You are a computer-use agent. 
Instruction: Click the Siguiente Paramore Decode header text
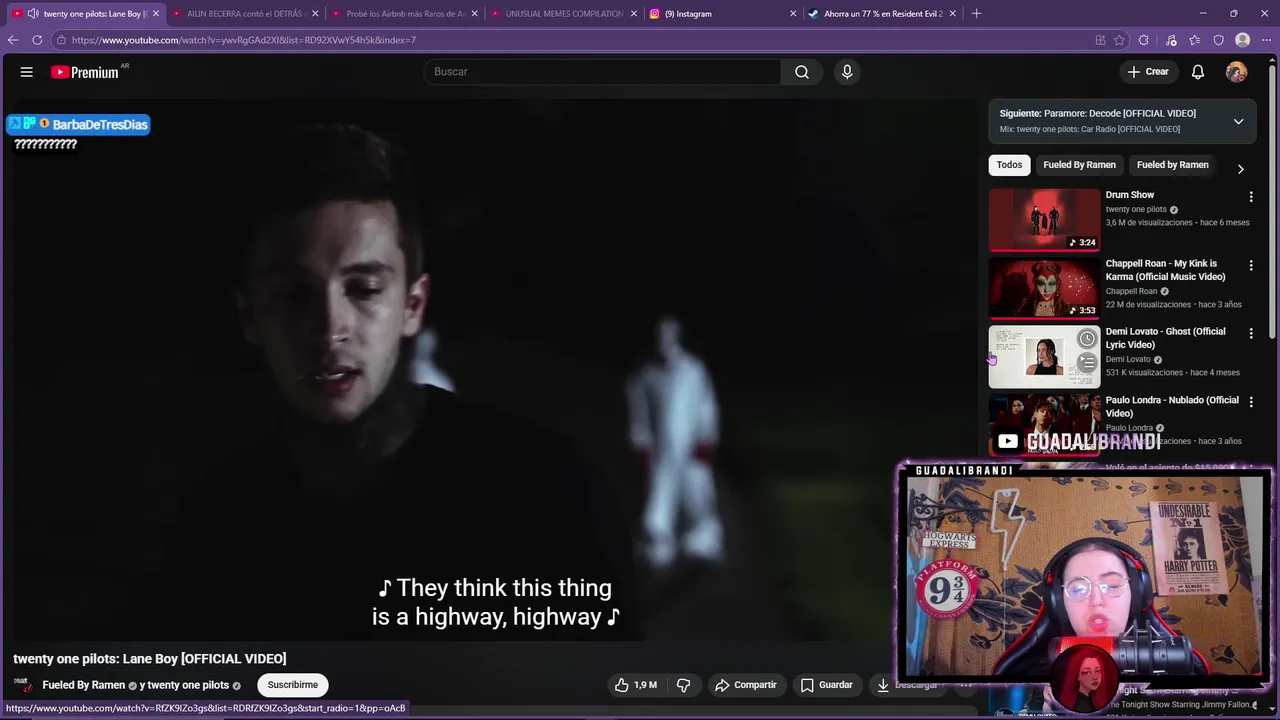pos(1097,114)
